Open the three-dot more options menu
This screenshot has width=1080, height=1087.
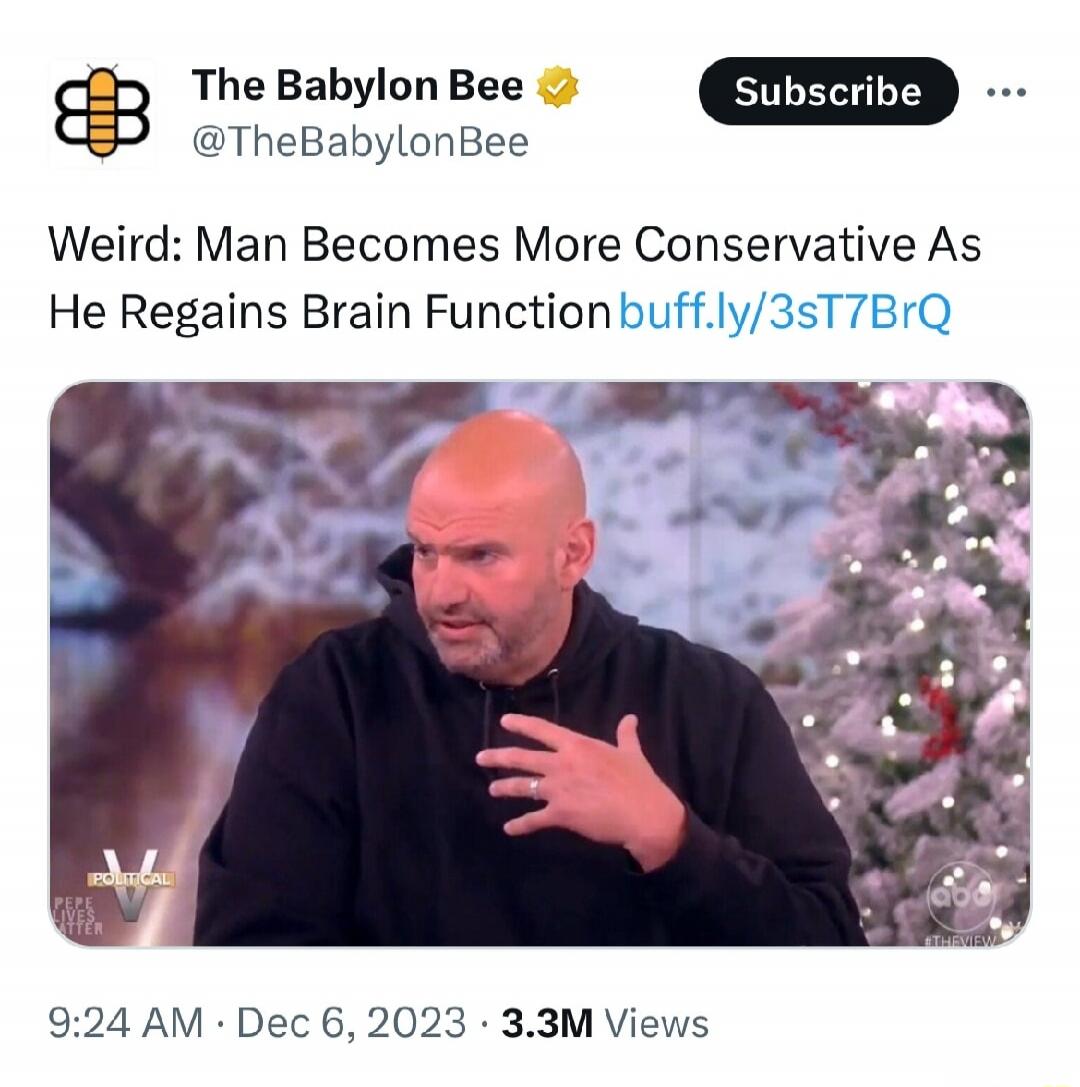click(1007, 92)
